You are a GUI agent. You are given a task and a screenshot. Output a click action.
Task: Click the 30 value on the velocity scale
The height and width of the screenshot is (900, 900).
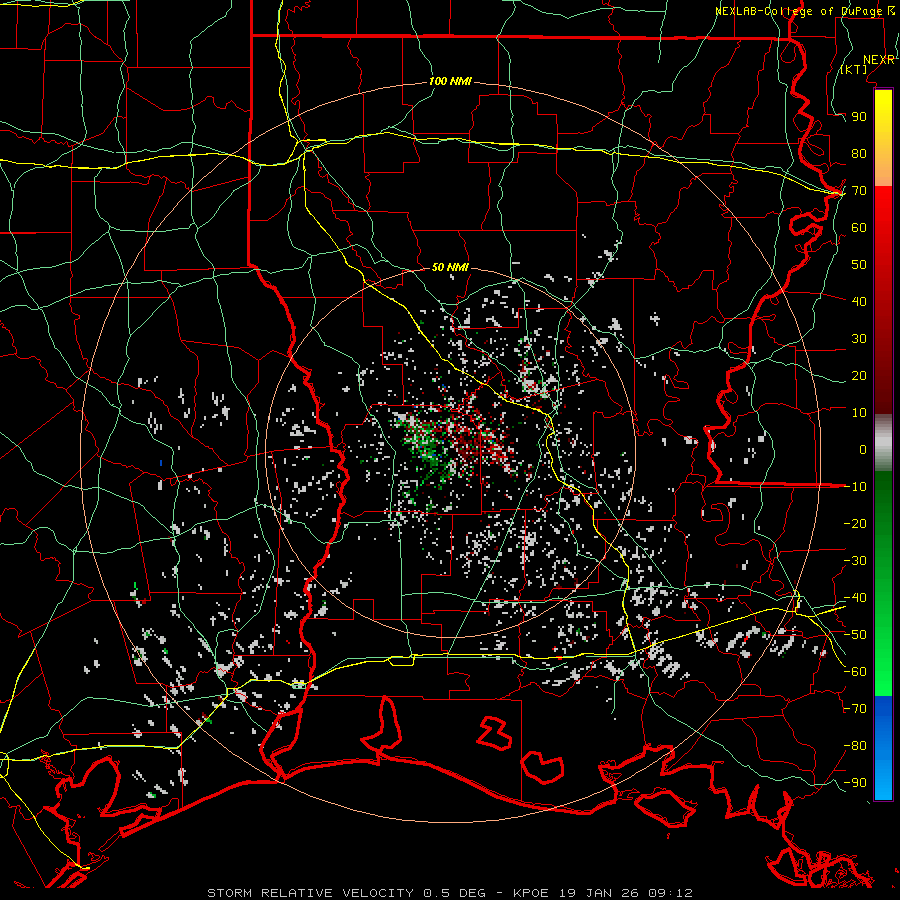(859, 339)
